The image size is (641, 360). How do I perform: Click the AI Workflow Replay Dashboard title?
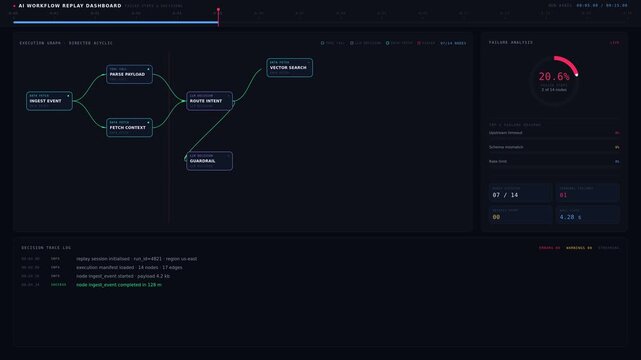(x=70, y=6)
